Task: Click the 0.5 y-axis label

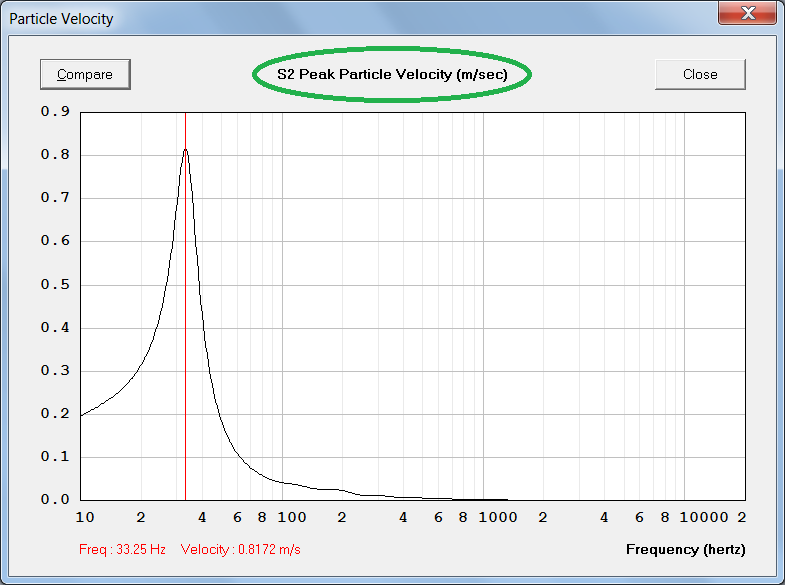Action: 55,284
